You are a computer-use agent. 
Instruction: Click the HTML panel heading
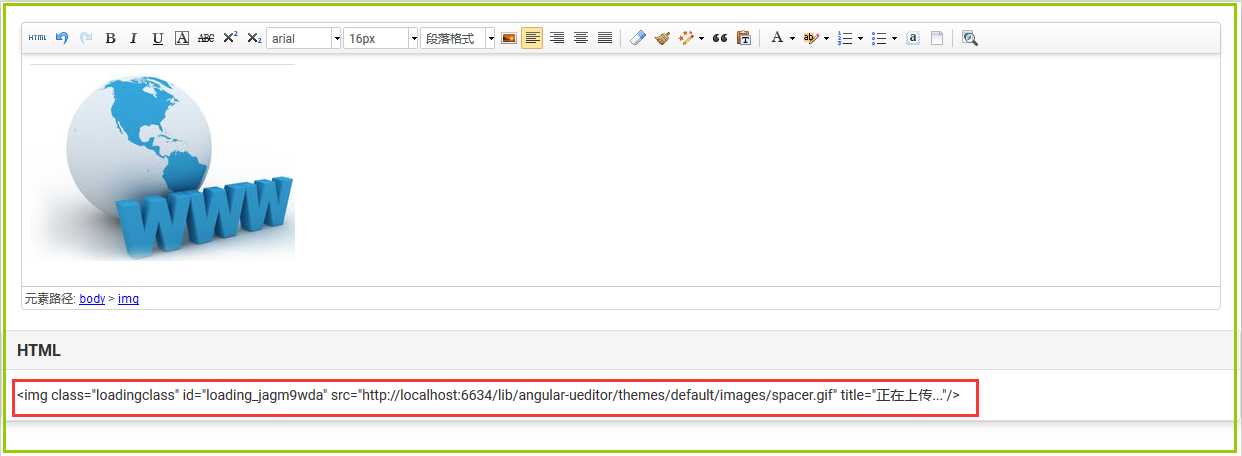39,350
